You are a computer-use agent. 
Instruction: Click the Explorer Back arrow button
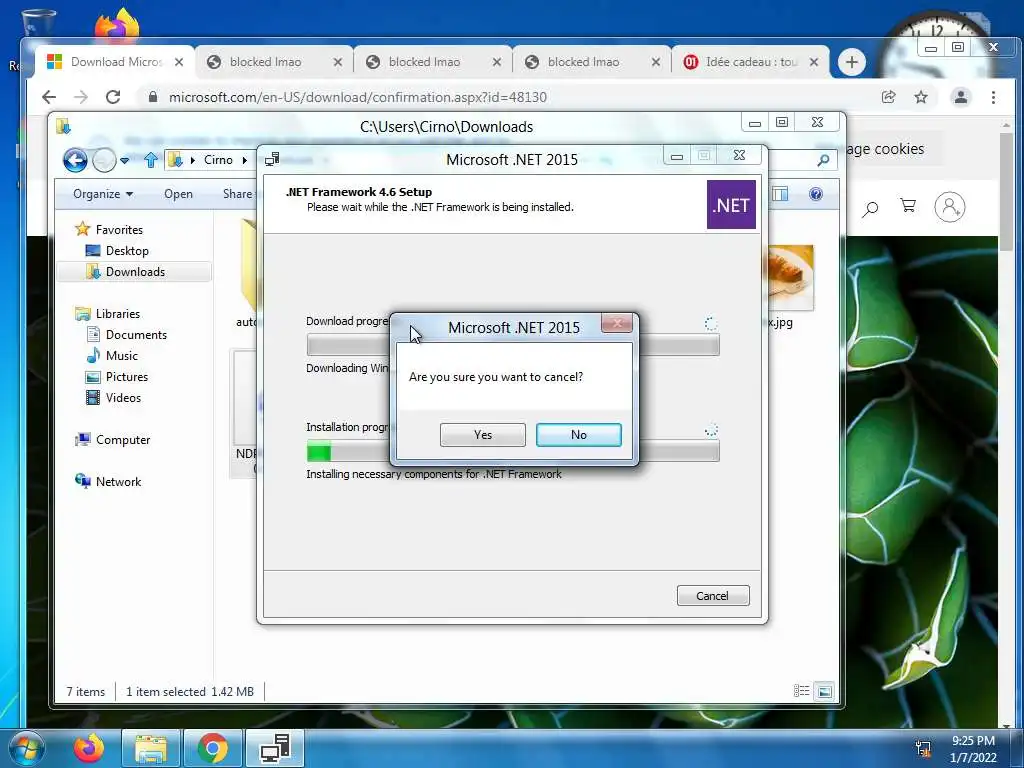[75, 160]
